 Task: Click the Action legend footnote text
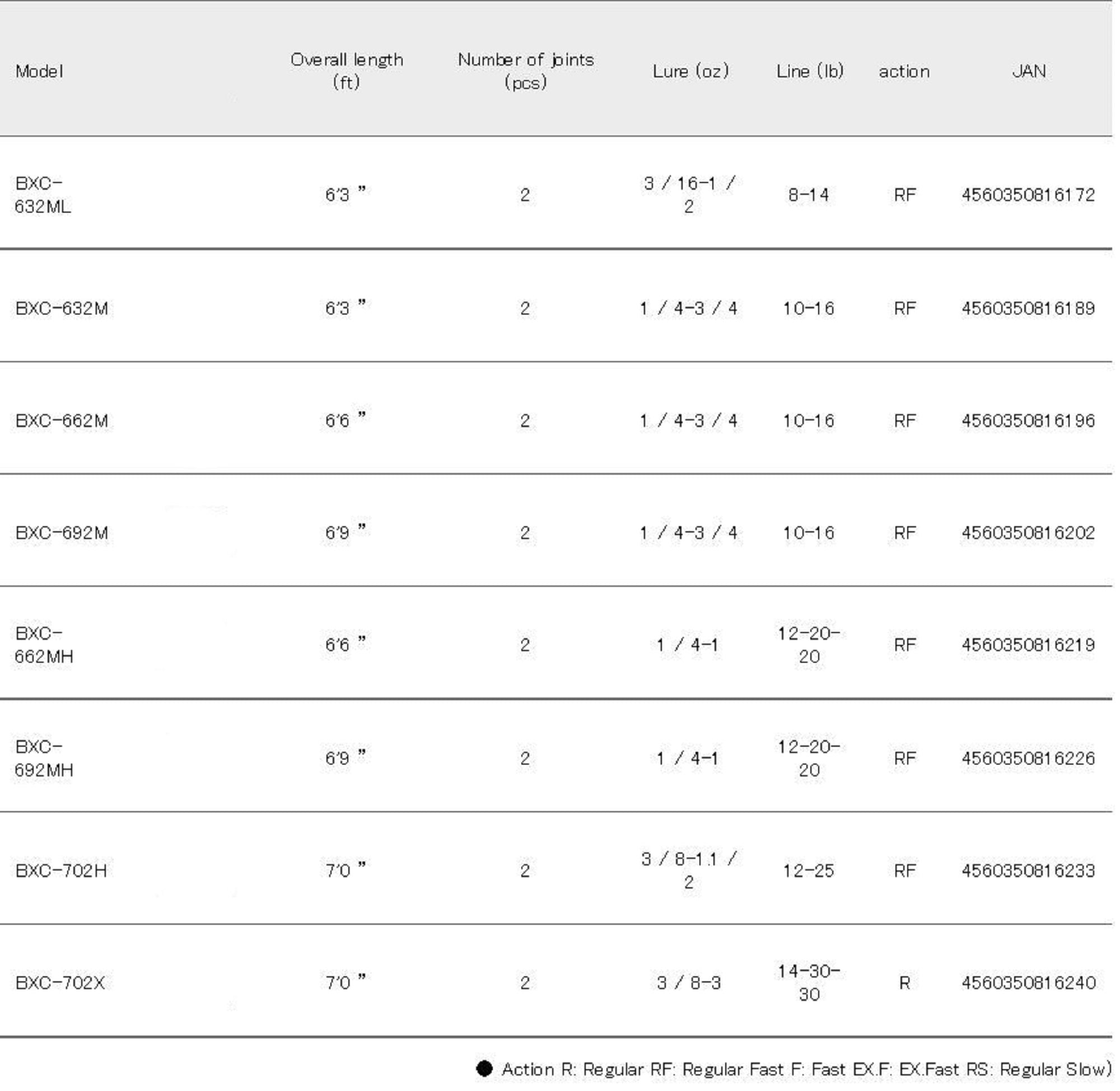pos(806,1069)
